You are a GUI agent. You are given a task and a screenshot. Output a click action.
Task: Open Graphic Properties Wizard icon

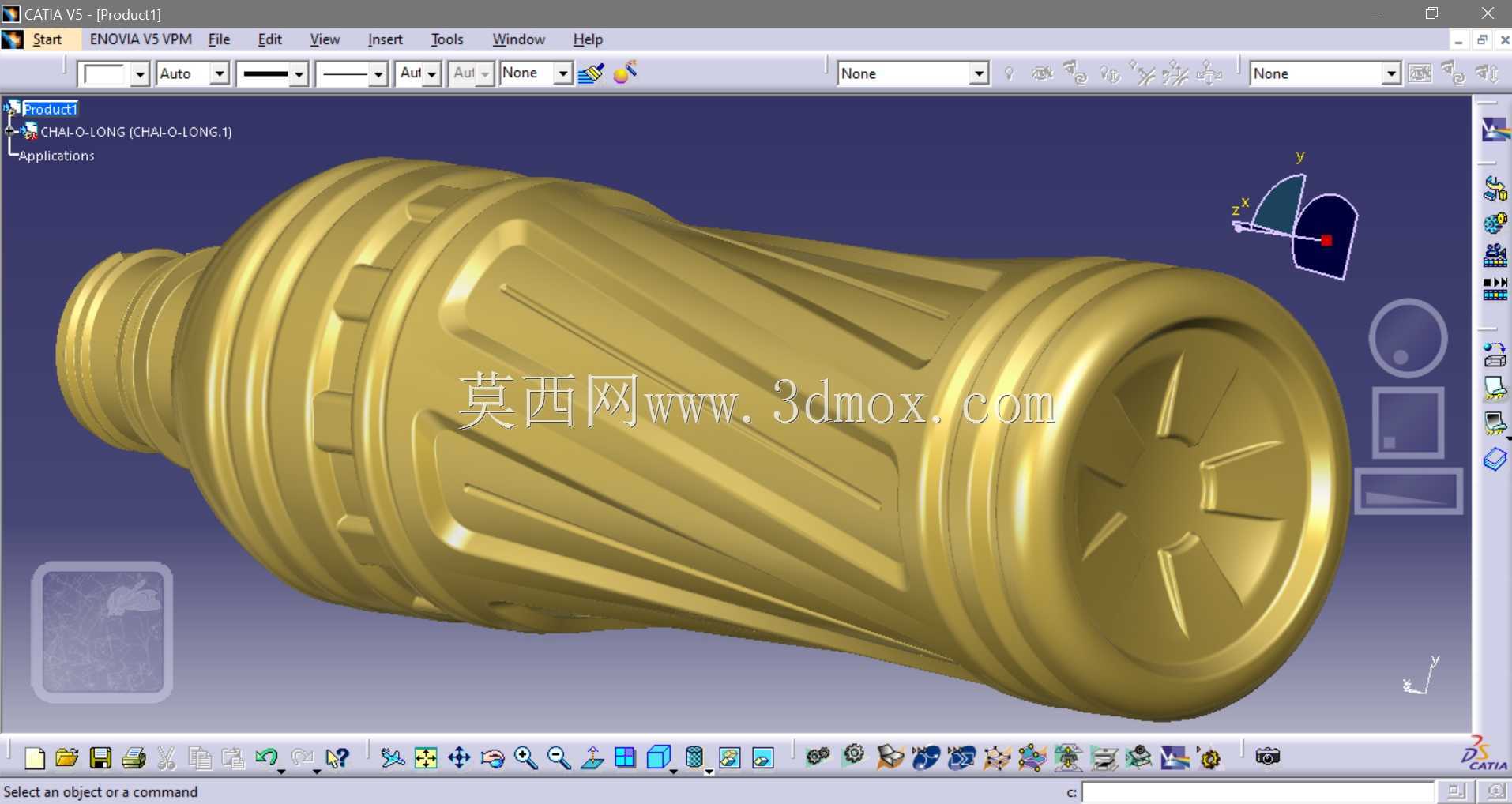click(x=625, y=73)
